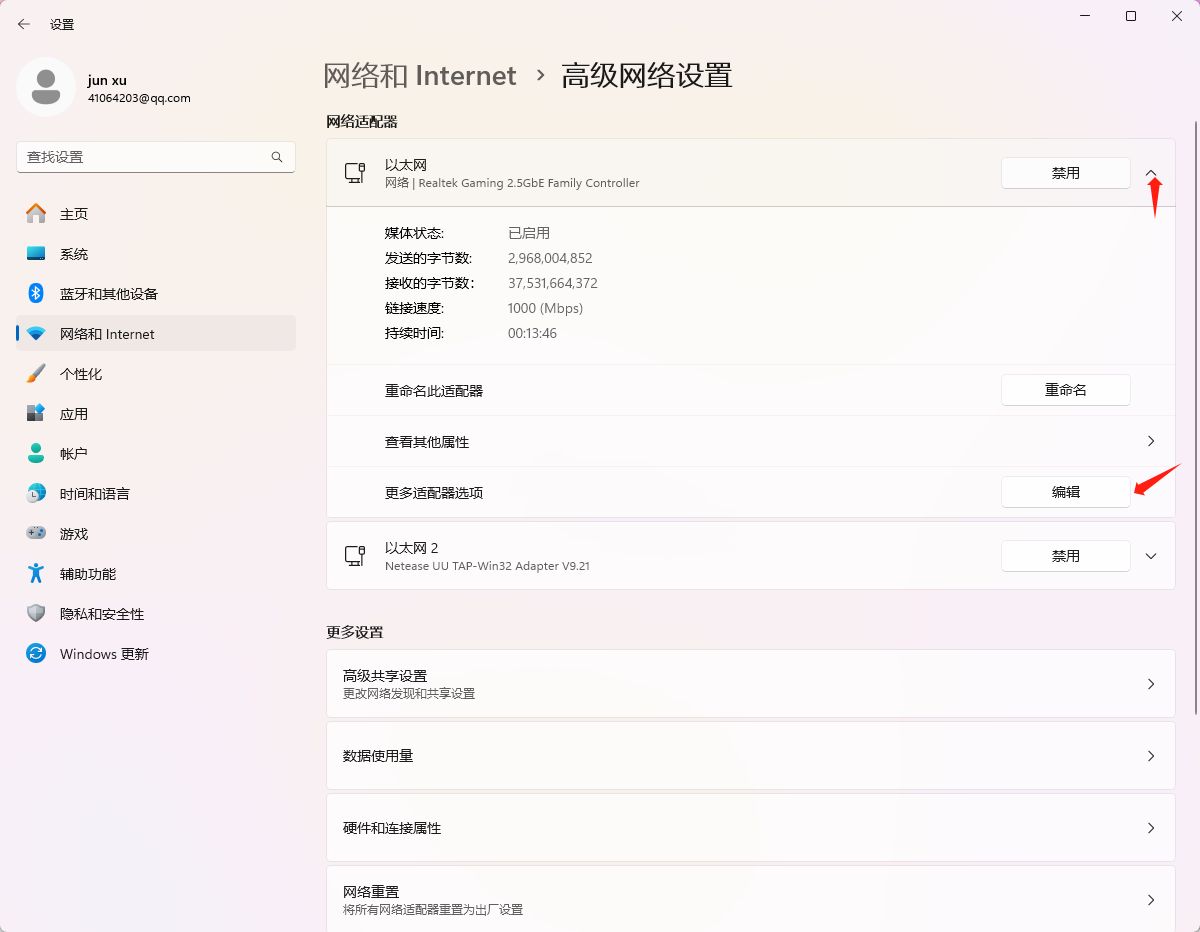Click the 隐私和安全性 shield icon
Image resolution: width=1200 pixels, height=932 pixels.
point(36,614)
